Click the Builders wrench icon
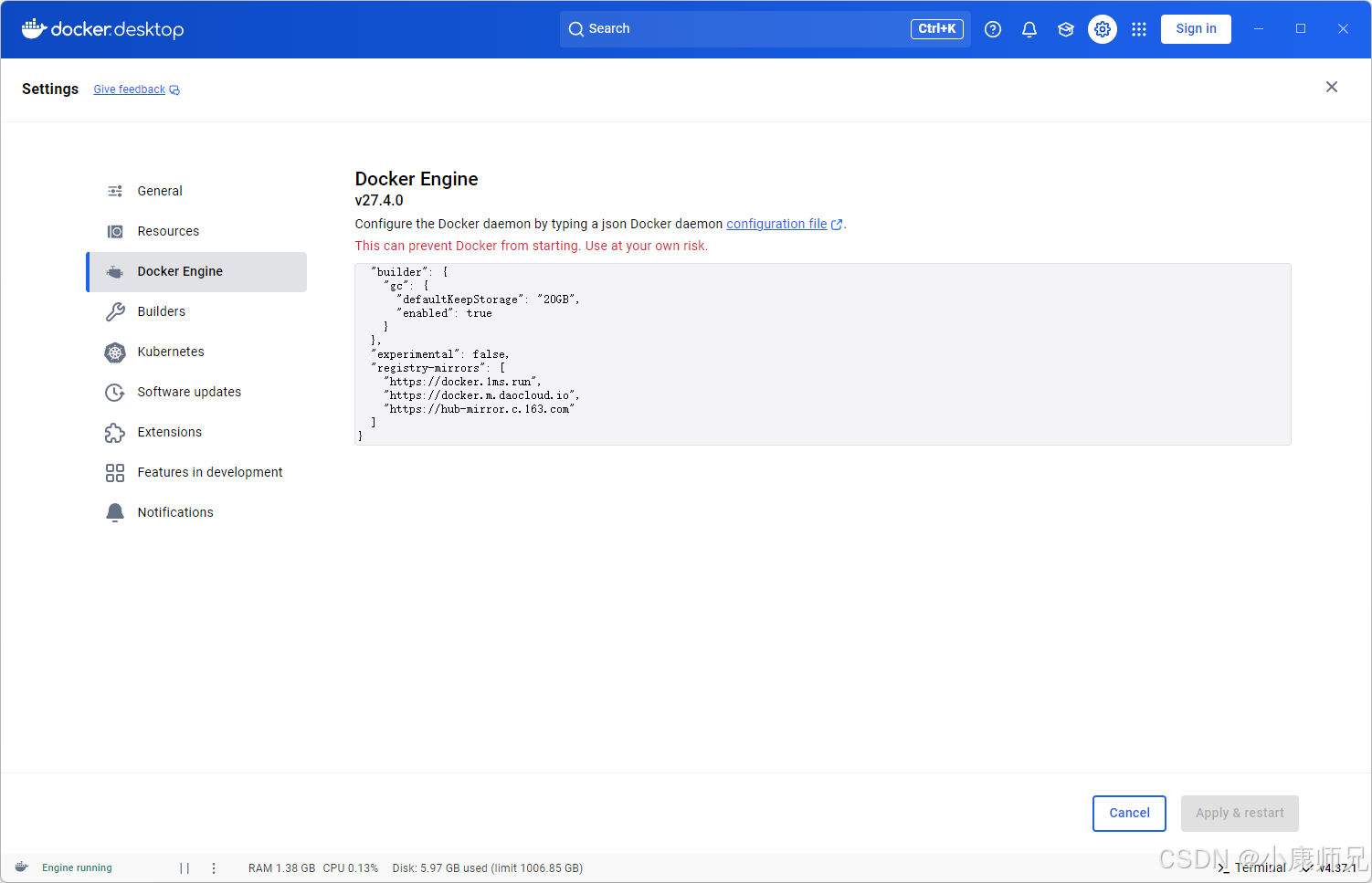 115,311
